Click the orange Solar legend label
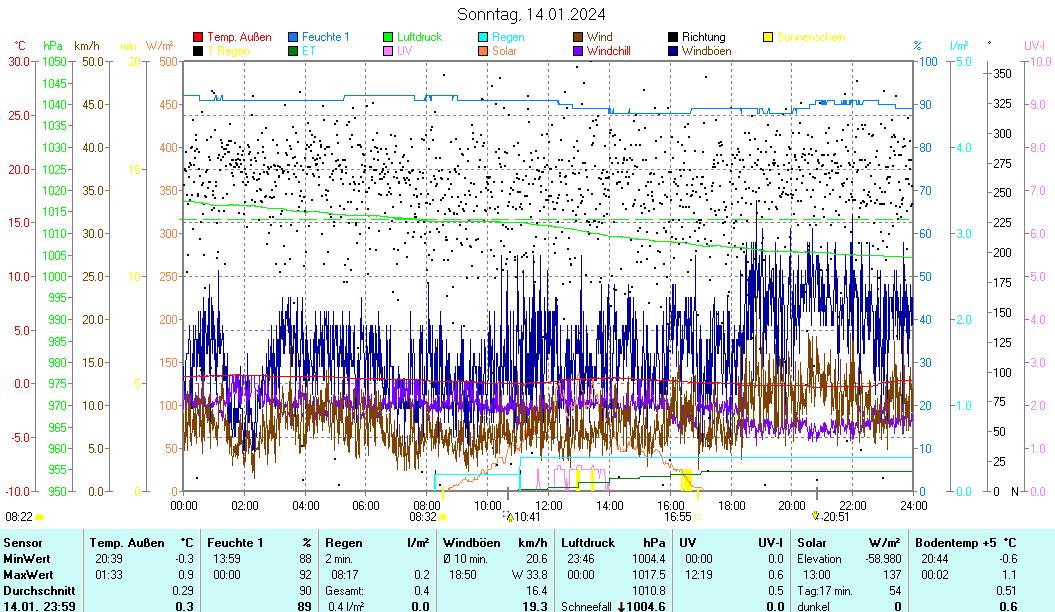The image size is (1055, 612). pos(504,50)
